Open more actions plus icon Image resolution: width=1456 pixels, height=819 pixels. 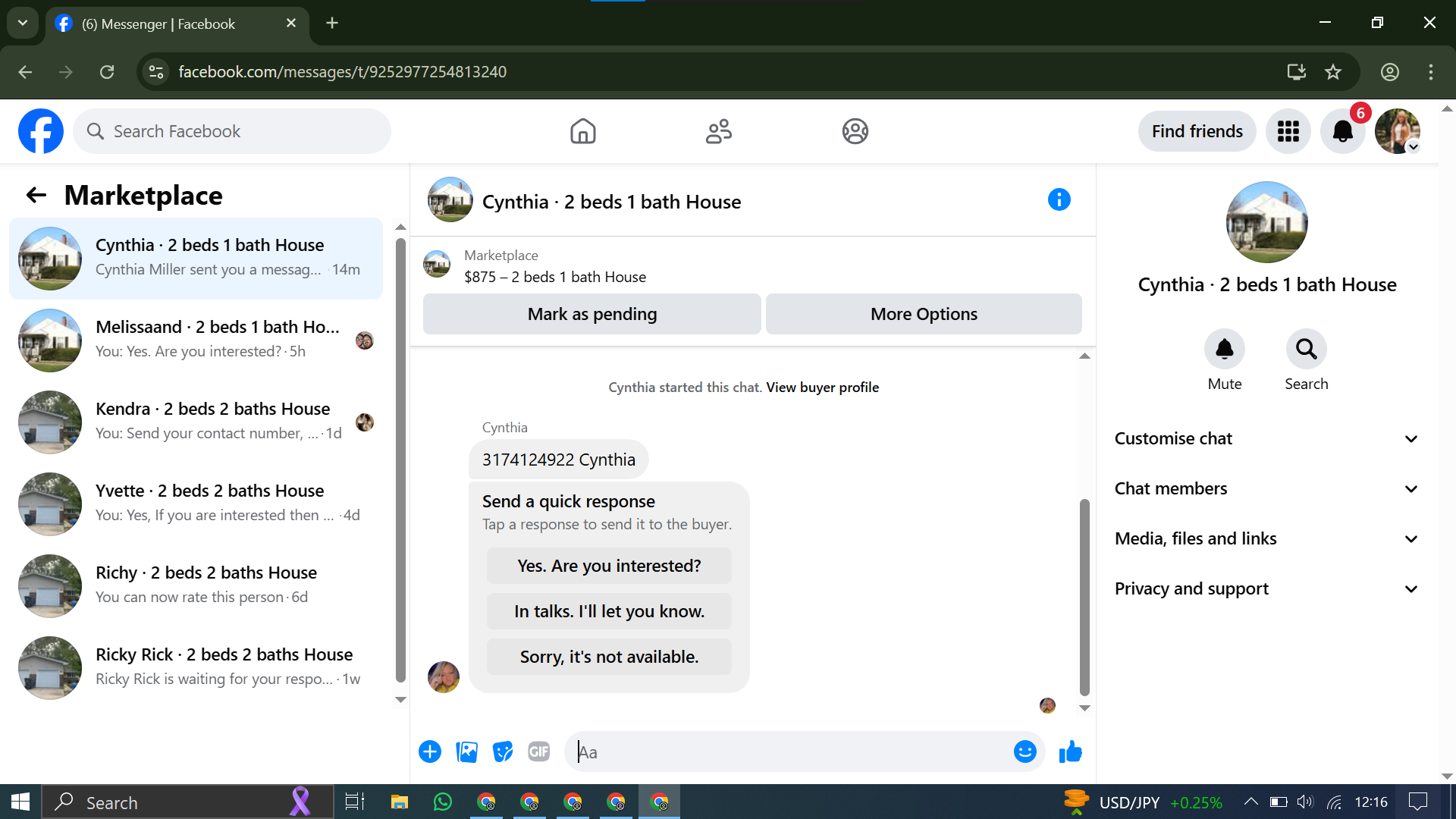[430, 752]
